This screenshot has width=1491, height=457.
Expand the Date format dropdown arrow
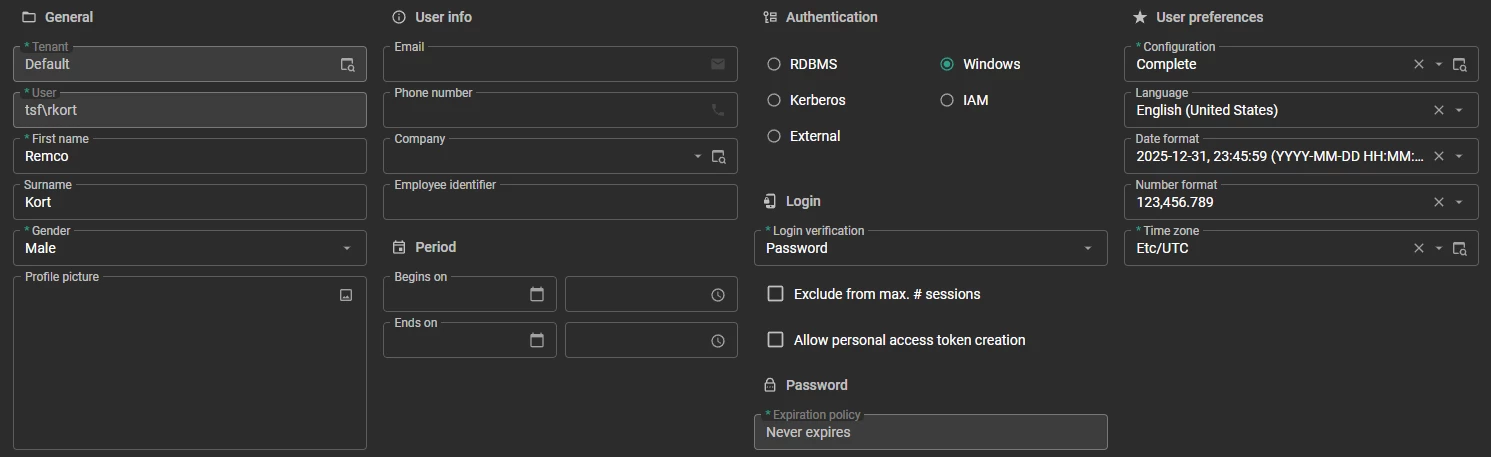1459,156
